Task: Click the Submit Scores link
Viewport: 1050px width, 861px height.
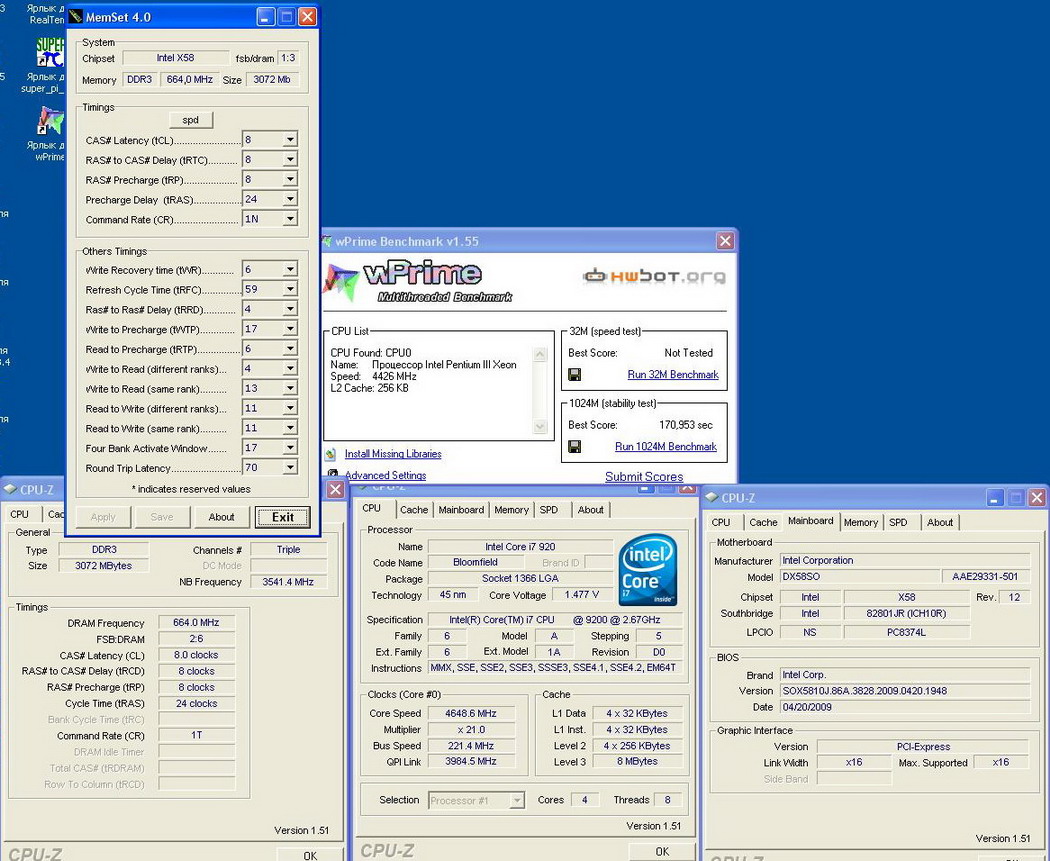Action: (644, 477)
